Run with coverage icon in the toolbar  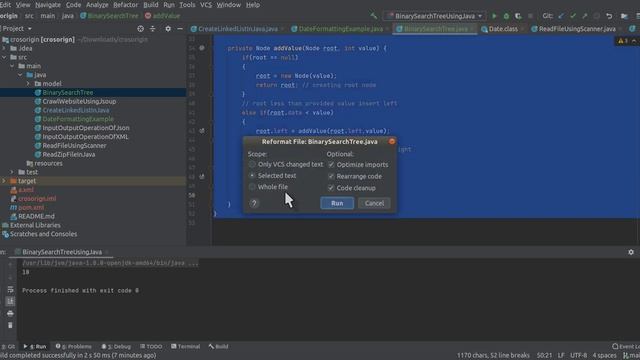point(518,16)
